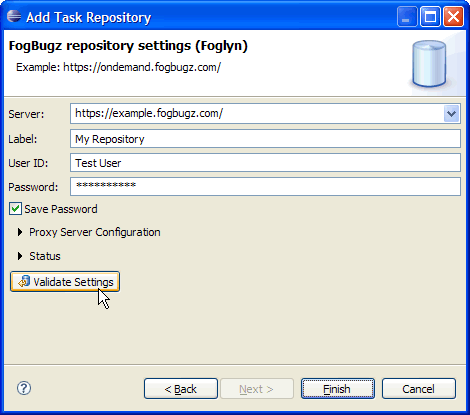The height and width of the screenshot is (415, 470).
Task: Click the disabled Next button
Action: (257, 389)
